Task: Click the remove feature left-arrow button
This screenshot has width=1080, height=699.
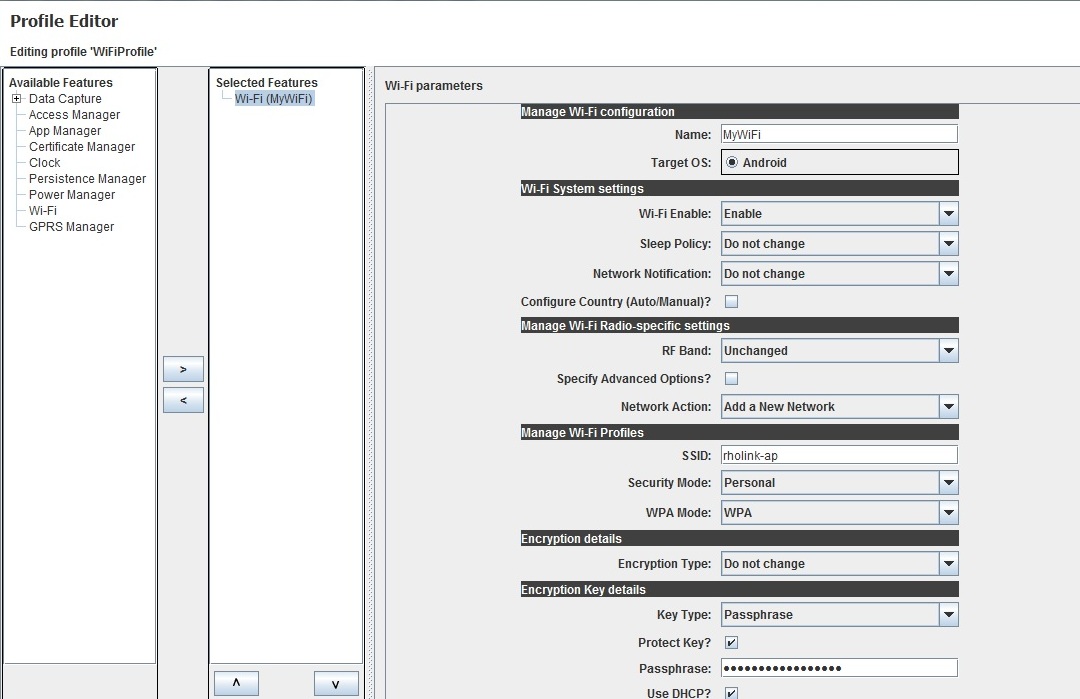Action: point(183,400)
